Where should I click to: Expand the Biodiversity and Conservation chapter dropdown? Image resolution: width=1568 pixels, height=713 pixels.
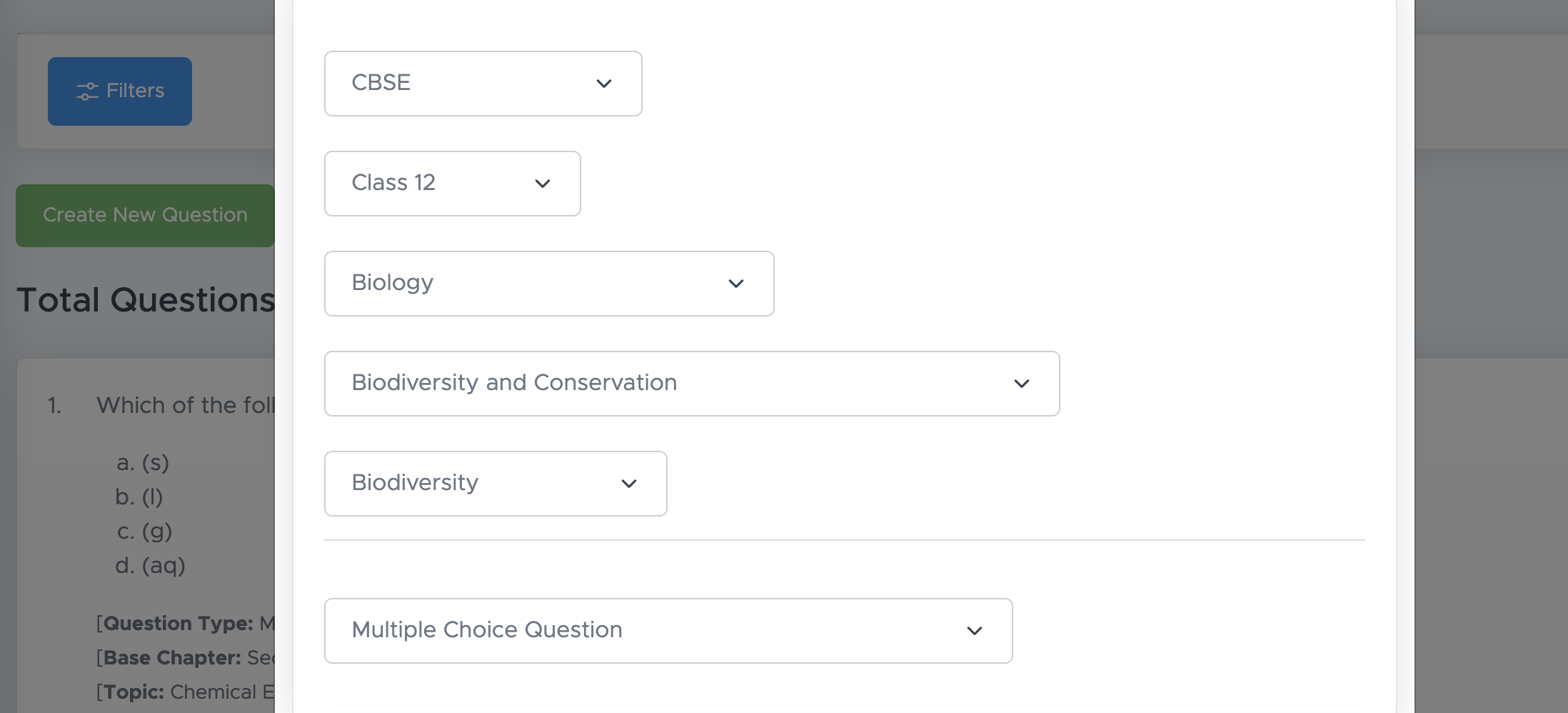[691, 384]
